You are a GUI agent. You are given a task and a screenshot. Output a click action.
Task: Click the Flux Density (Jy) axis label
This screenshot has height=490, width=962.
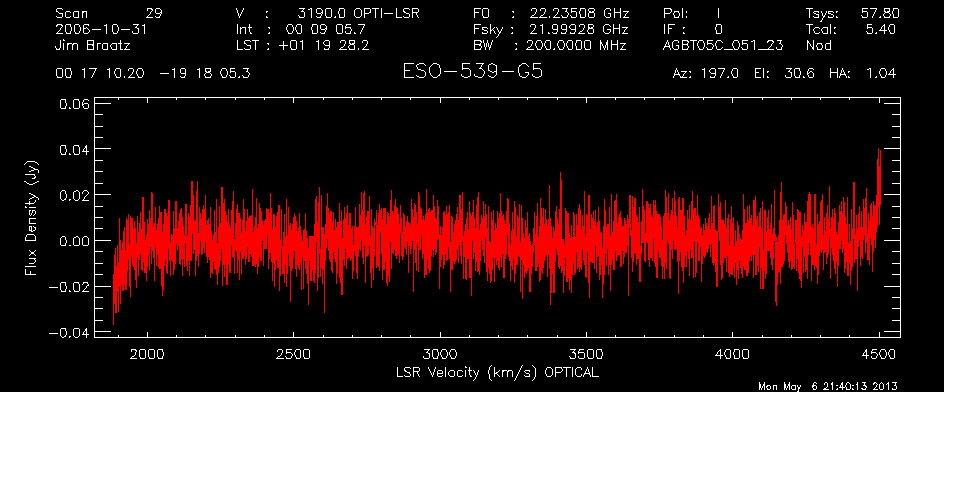[x=31, y=217]
